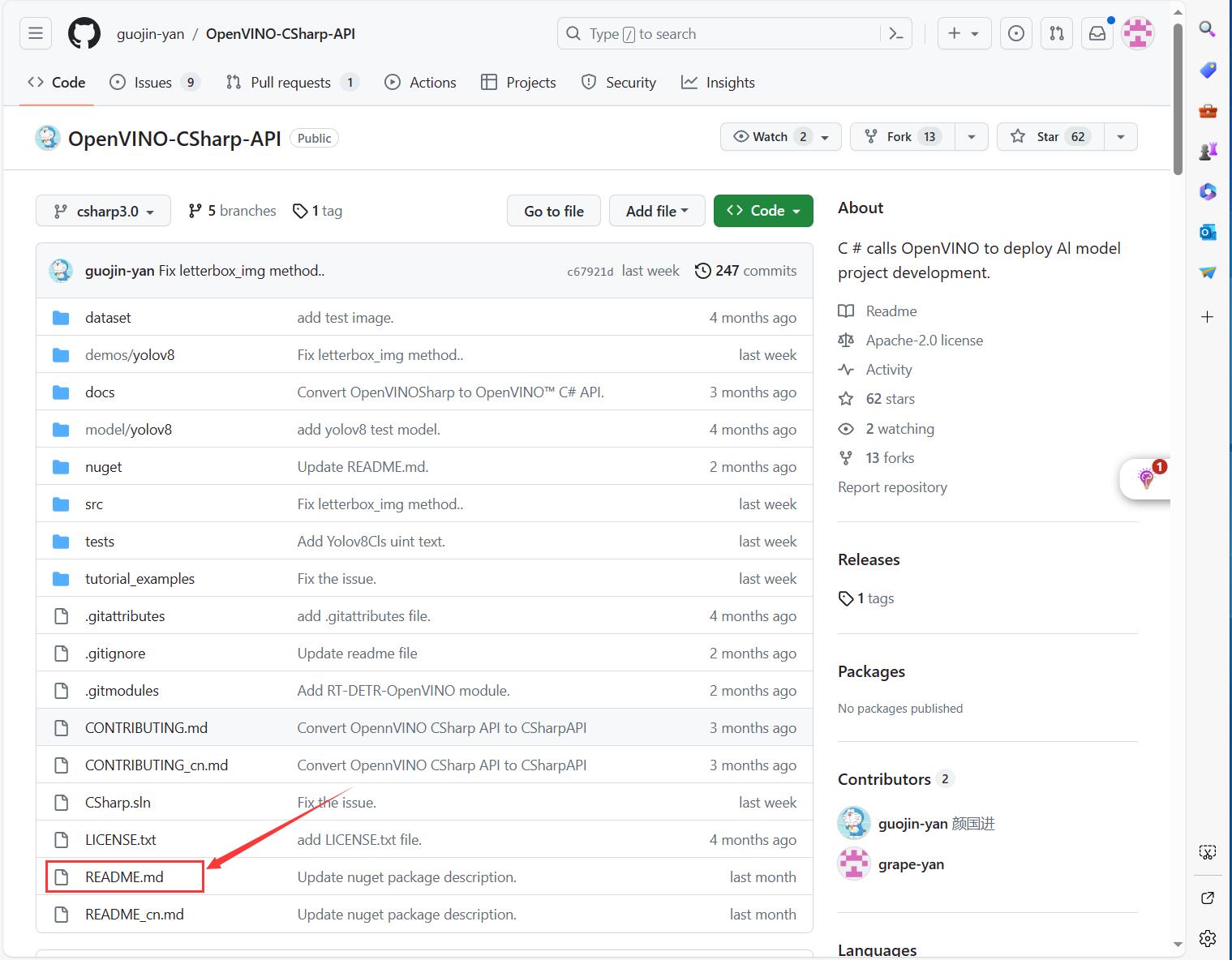The height and width of the screenshot is (960, 1232).
Task: Click the repository owner avatar beside title
Action: click(48, 138)
